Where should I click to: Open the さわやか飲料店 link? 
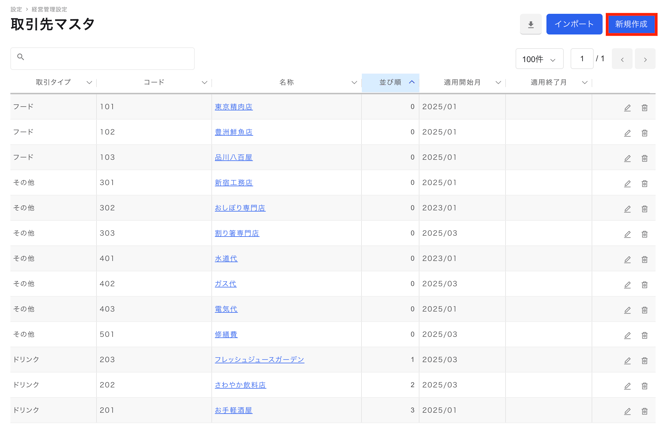pos(240,385)
